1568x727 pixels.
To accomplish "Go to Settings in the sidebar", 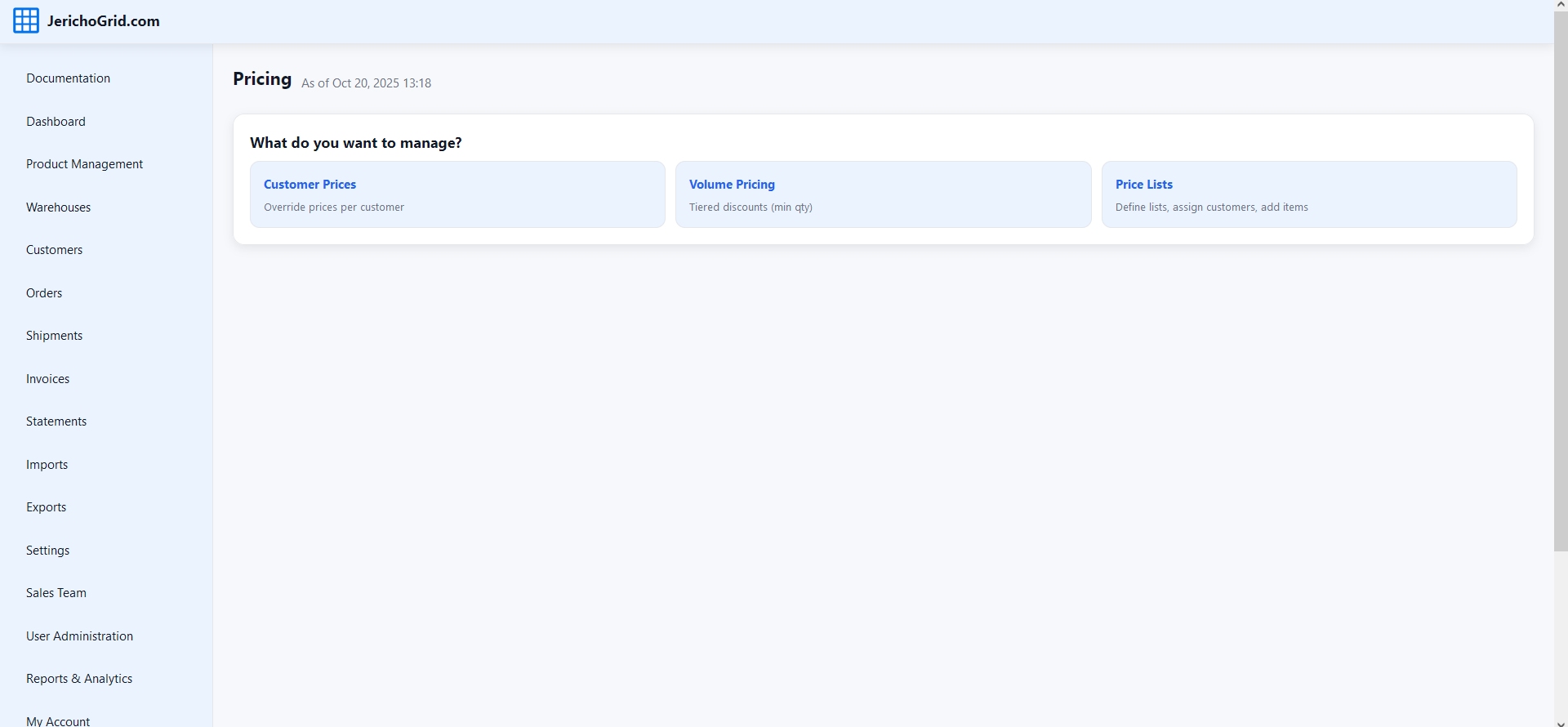I will coord(47,551).
